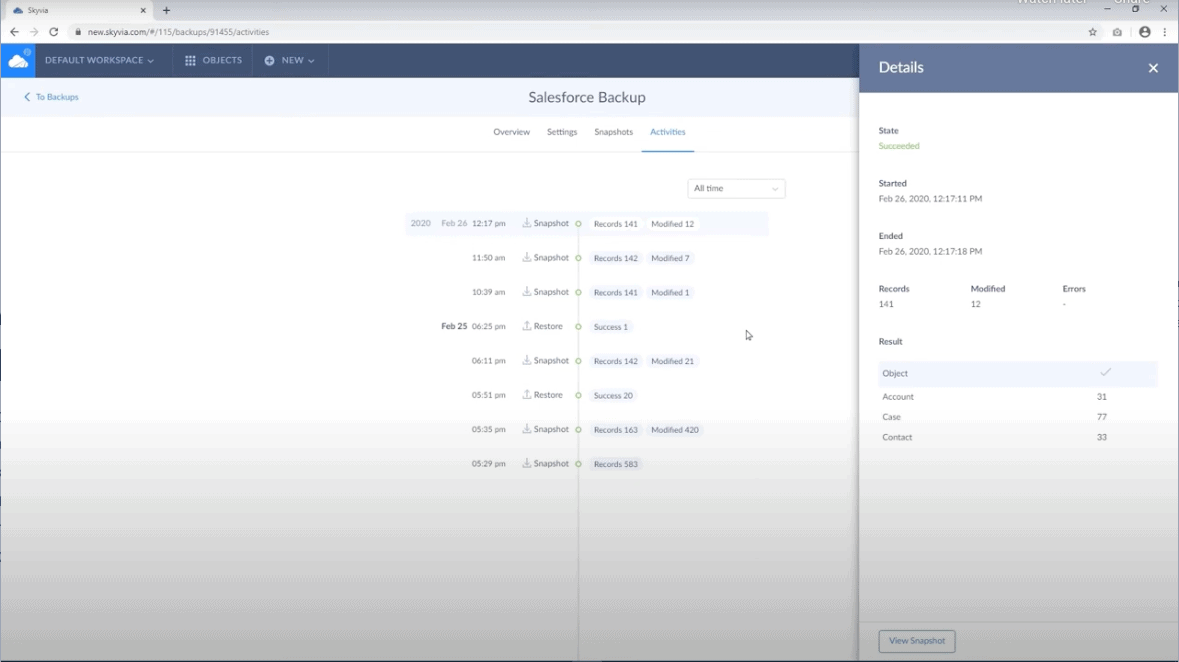The height and width of the screenshot is (662, 1179).
Task: Click the View Snapshot button
Action: 916,641
